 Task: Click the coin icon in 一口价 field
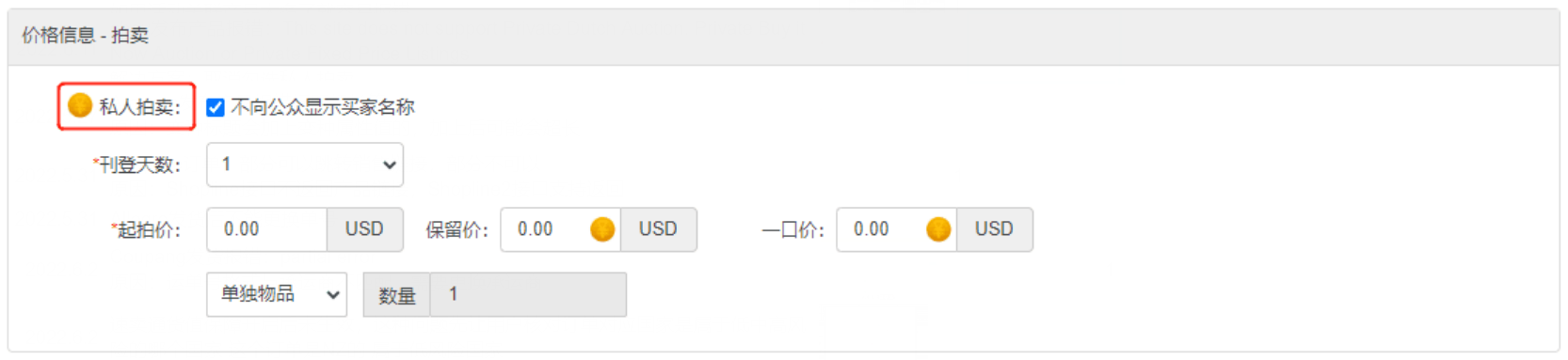coord(938,229)
